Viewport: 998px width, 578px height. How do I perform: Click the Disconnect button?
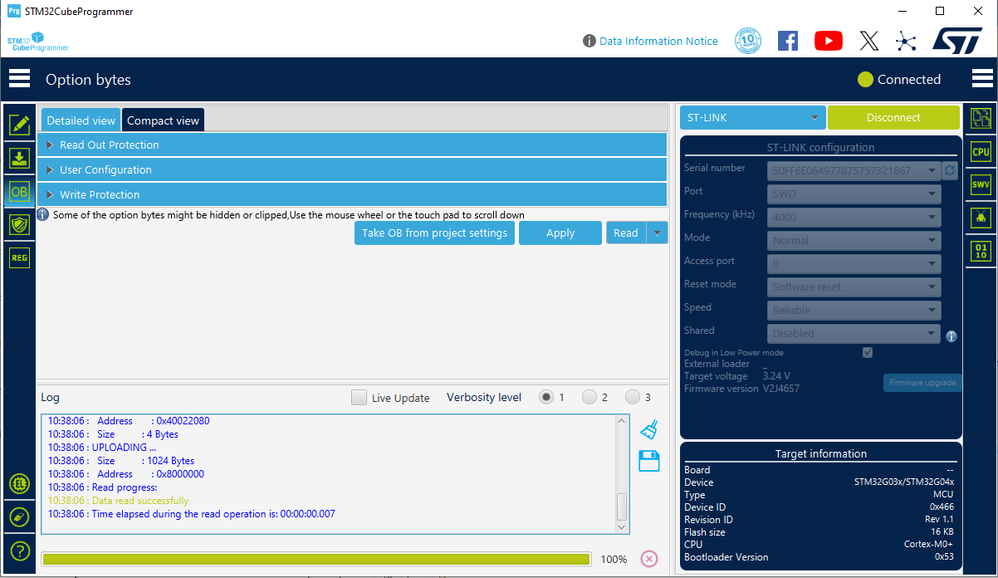click(893, 118)
